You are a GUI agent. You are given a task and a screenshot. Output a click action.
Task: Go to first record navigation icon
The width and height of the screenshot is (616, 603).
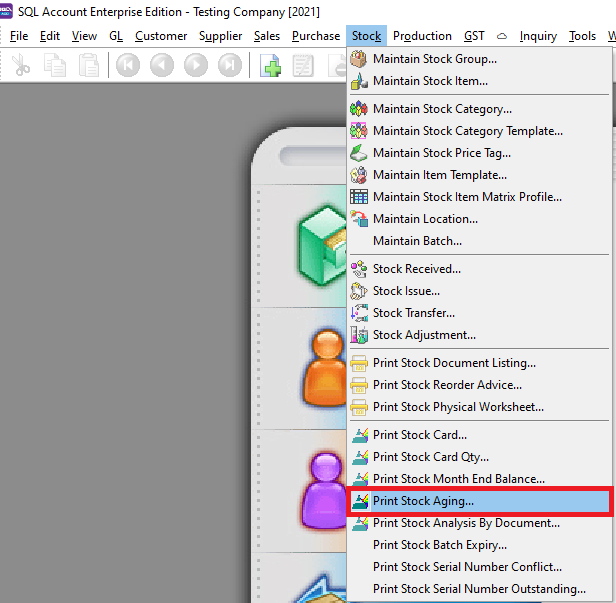(127, 66)
